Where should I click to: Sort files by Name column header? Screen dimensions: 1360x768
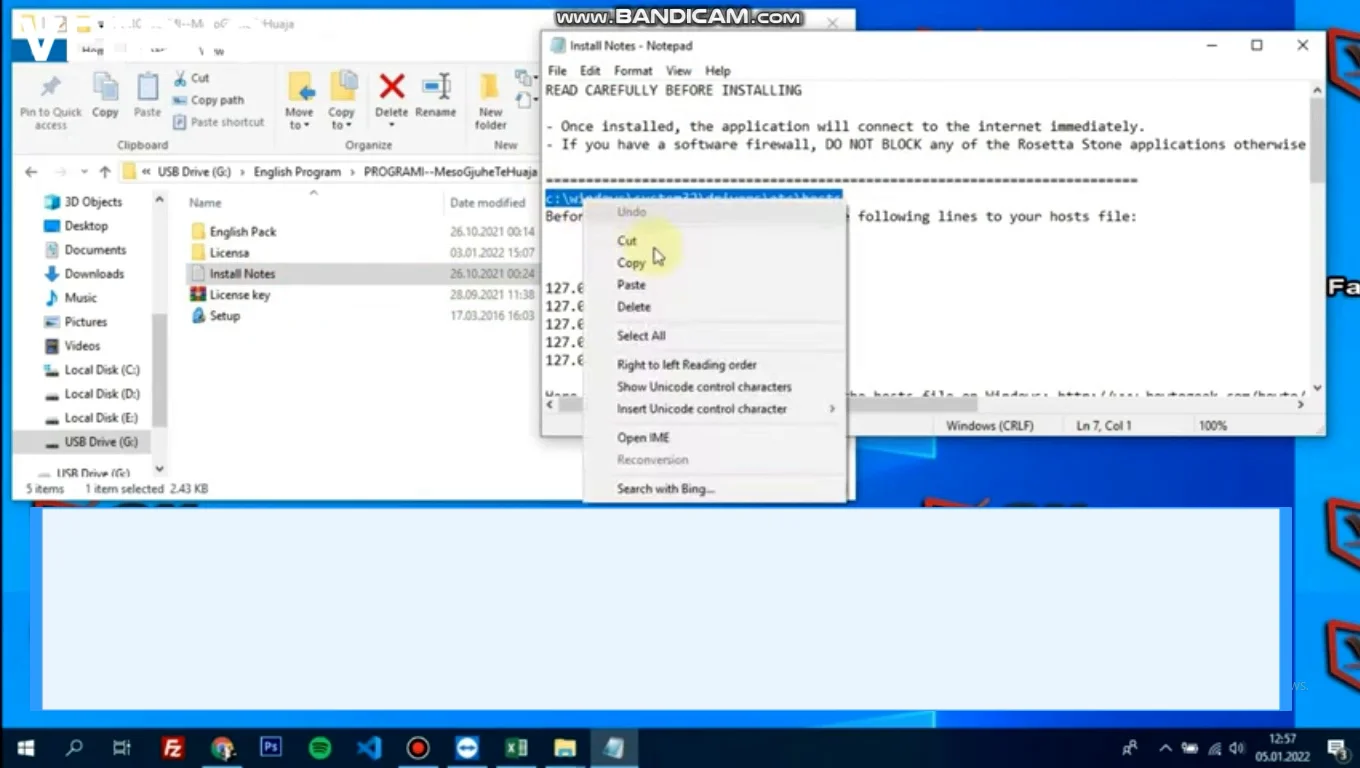(205, 202)
